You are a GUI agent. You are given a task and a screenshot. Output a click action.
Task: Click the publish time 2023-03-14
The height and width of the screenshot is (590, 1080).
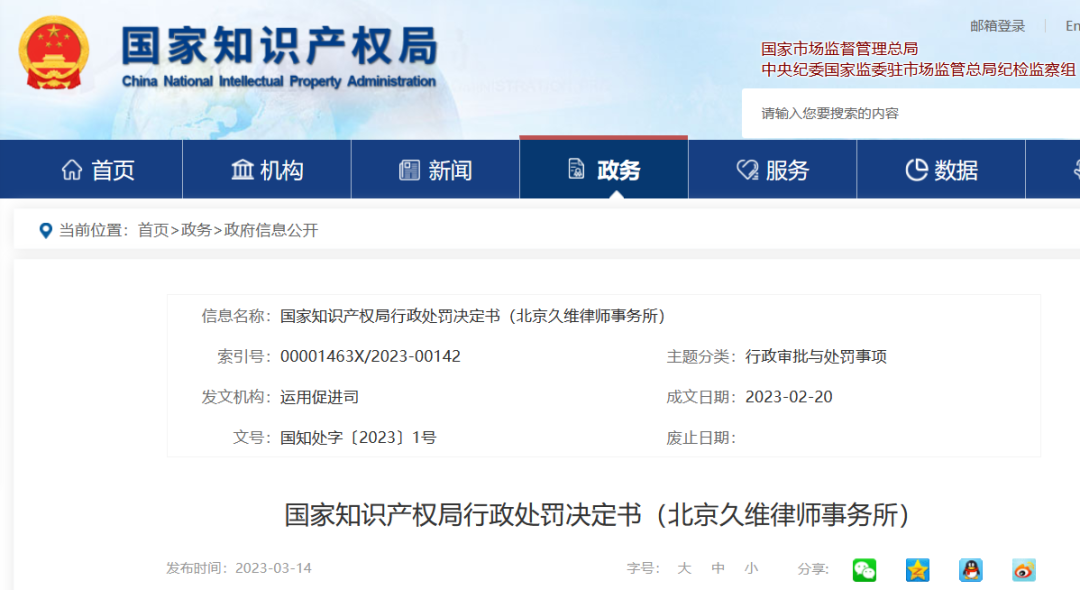273,569
